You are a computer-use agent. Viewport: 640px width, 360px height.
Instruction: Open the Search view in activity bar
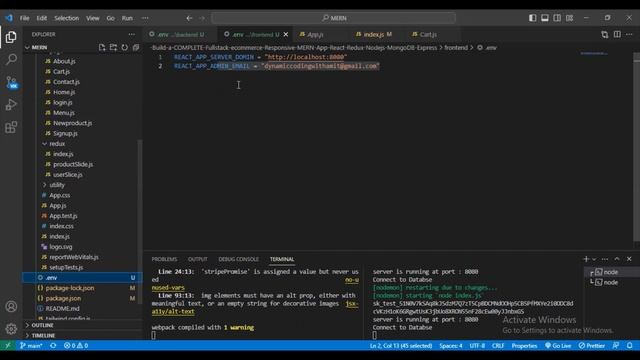11,60
